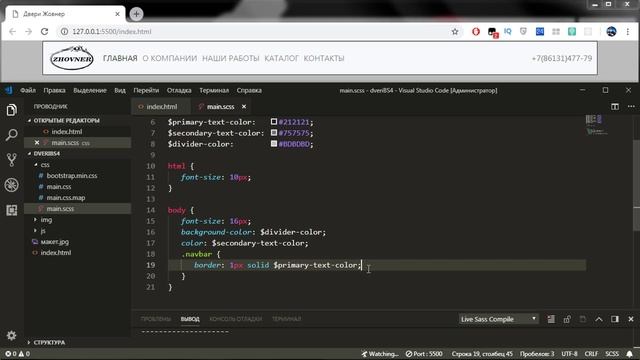Switch to the Терминал panel tab
The image size is (640, 360).
(286, 319)
